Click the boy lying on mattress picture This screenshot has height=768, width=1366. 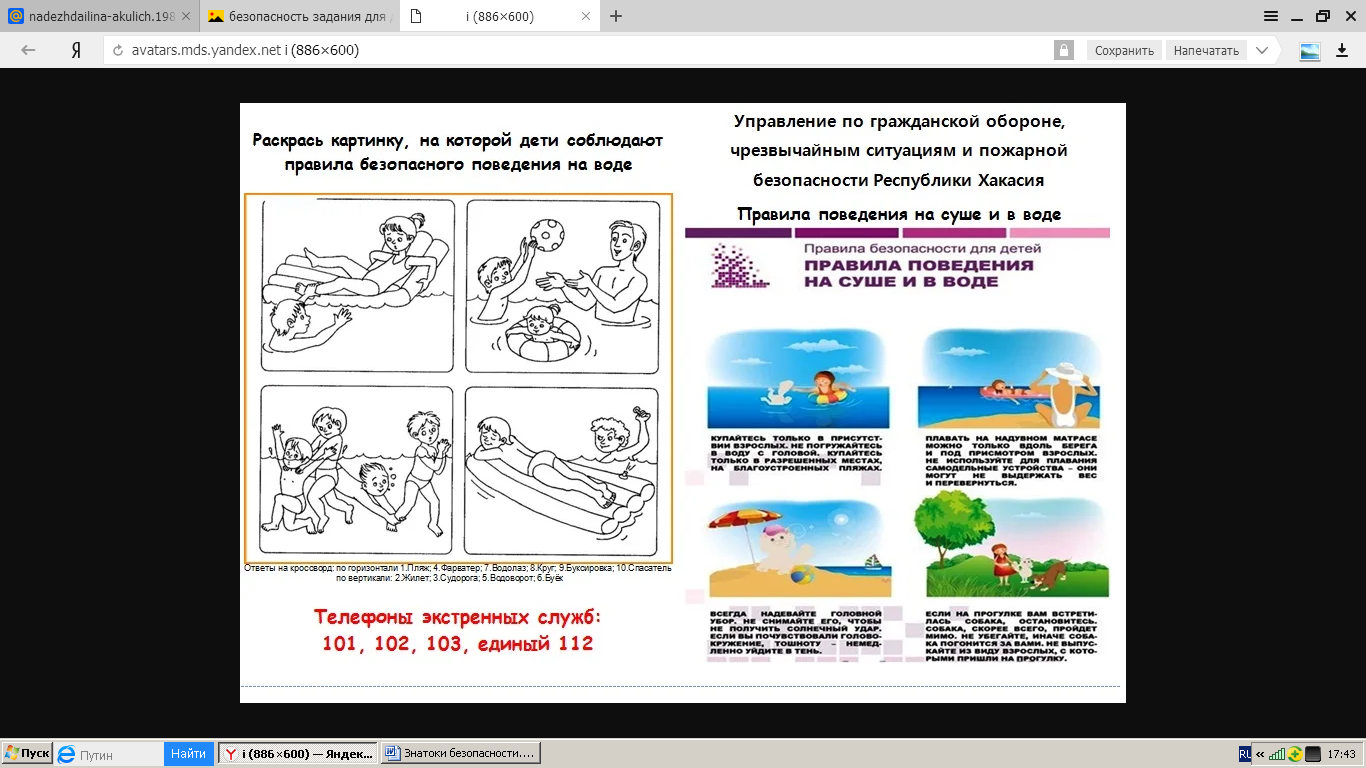point(562,471)
